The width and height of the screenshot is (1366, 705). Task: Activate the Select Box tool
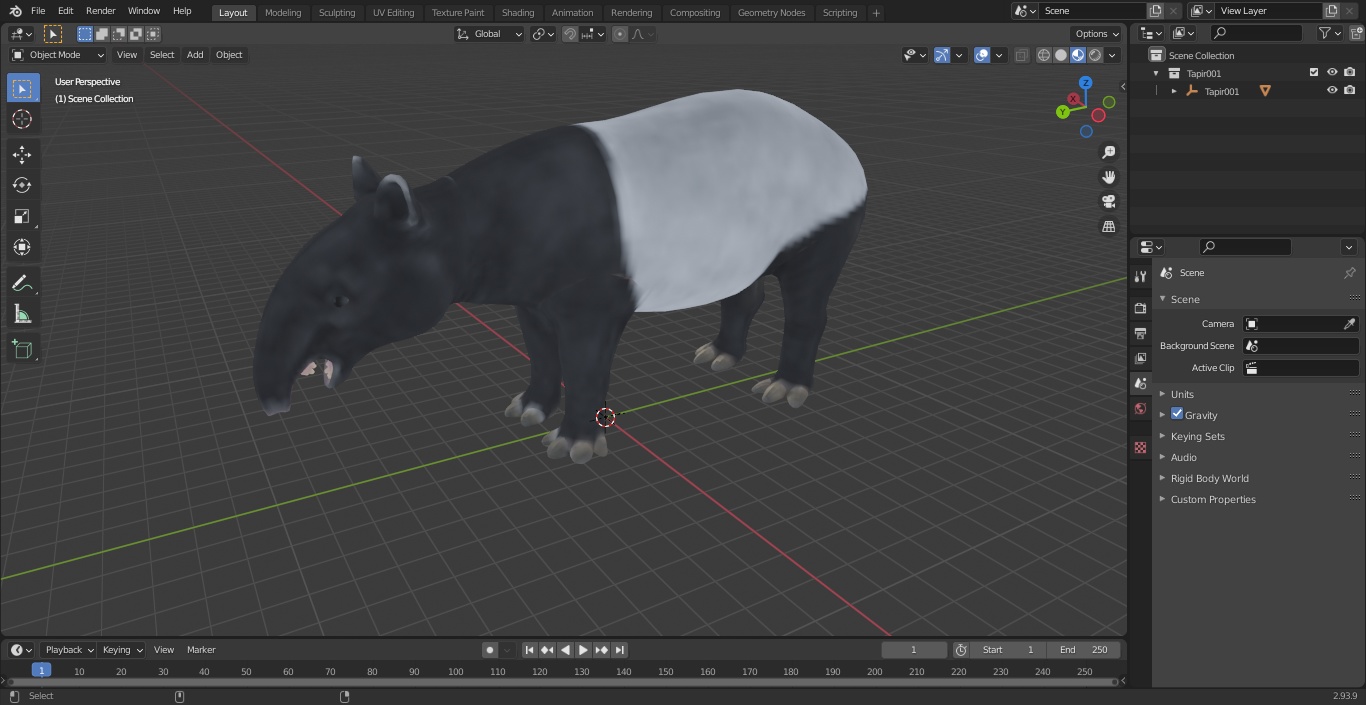[x=22, y=88]
